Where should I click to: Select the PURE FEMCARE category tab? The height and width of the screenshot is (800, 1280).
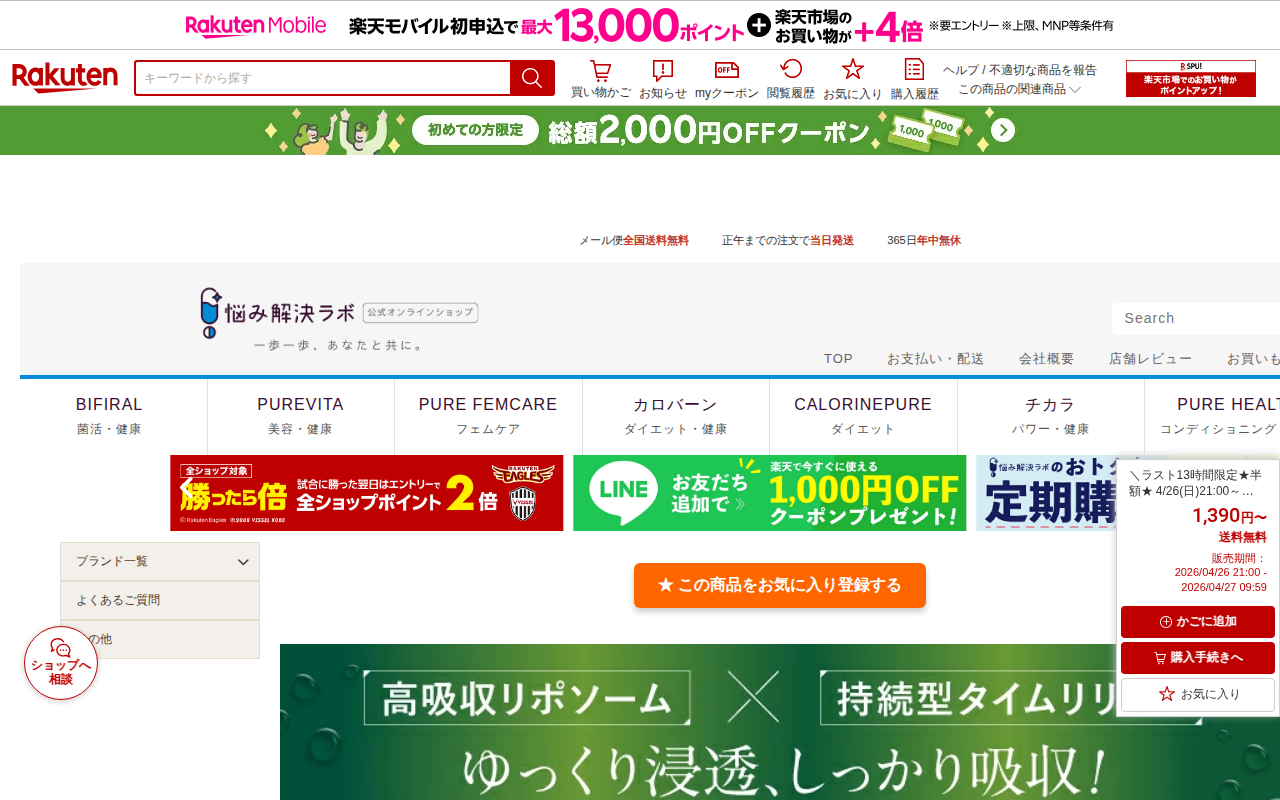tap(488, 416)
